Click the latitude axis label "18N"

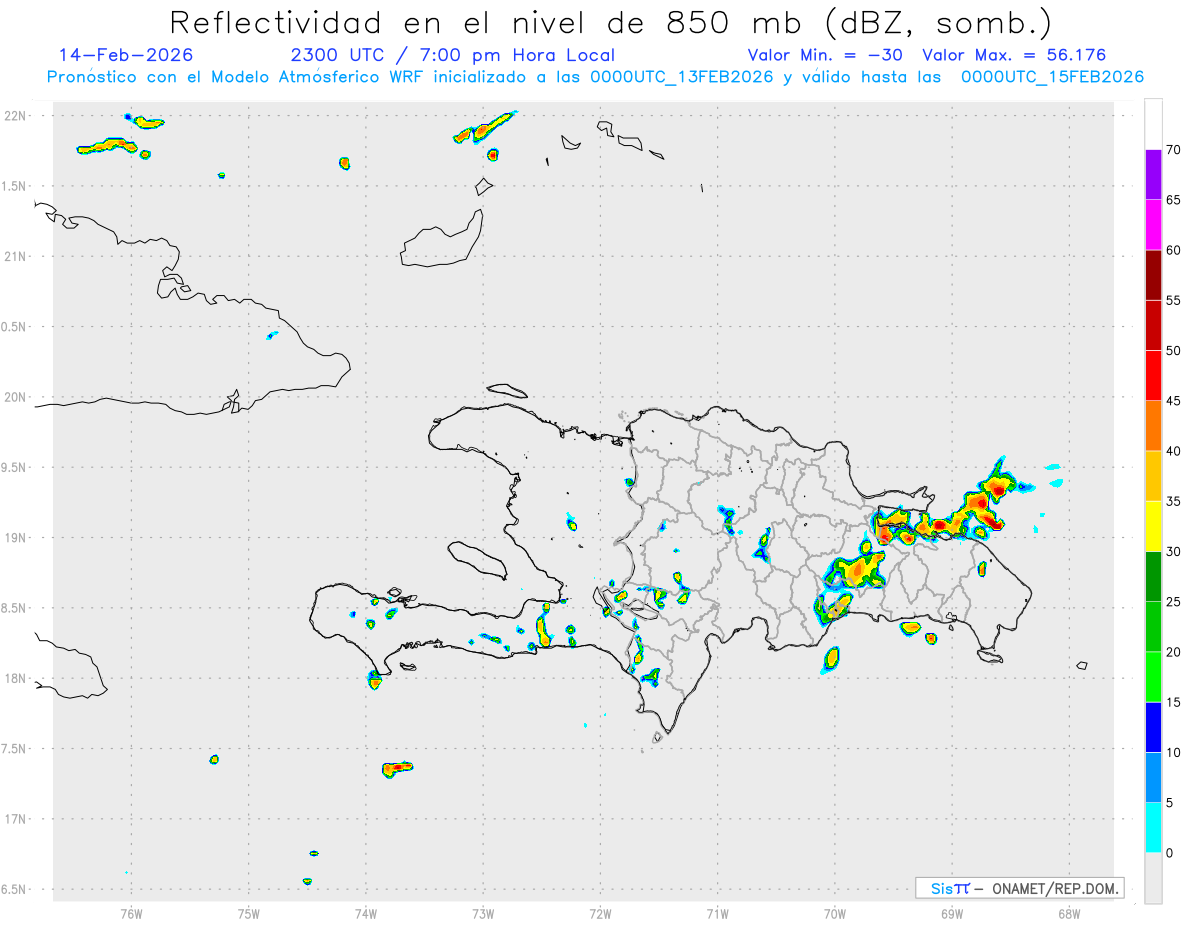[x=17, y=678]
